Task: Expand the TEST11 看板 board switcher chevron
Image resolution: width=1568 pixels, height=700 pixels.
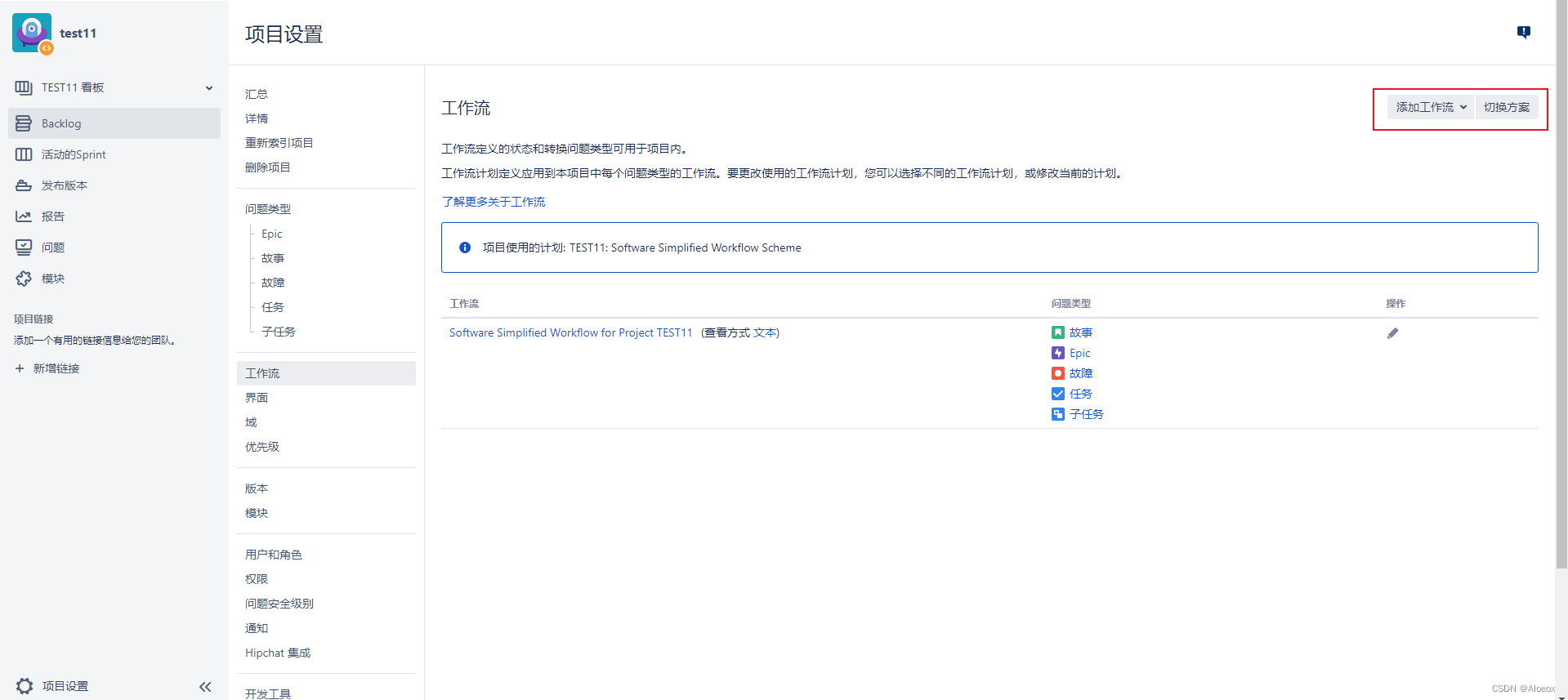Action: tap(209, 88)
